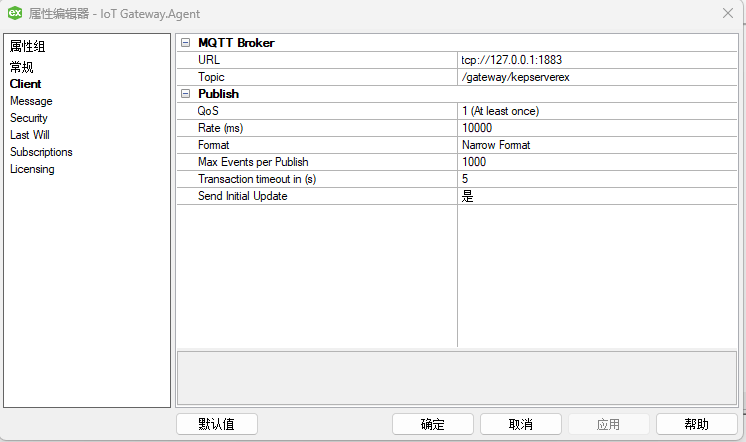This screenshot has width=746, height=442.
Task: Close the property editor window
Action: pos(727,13)
